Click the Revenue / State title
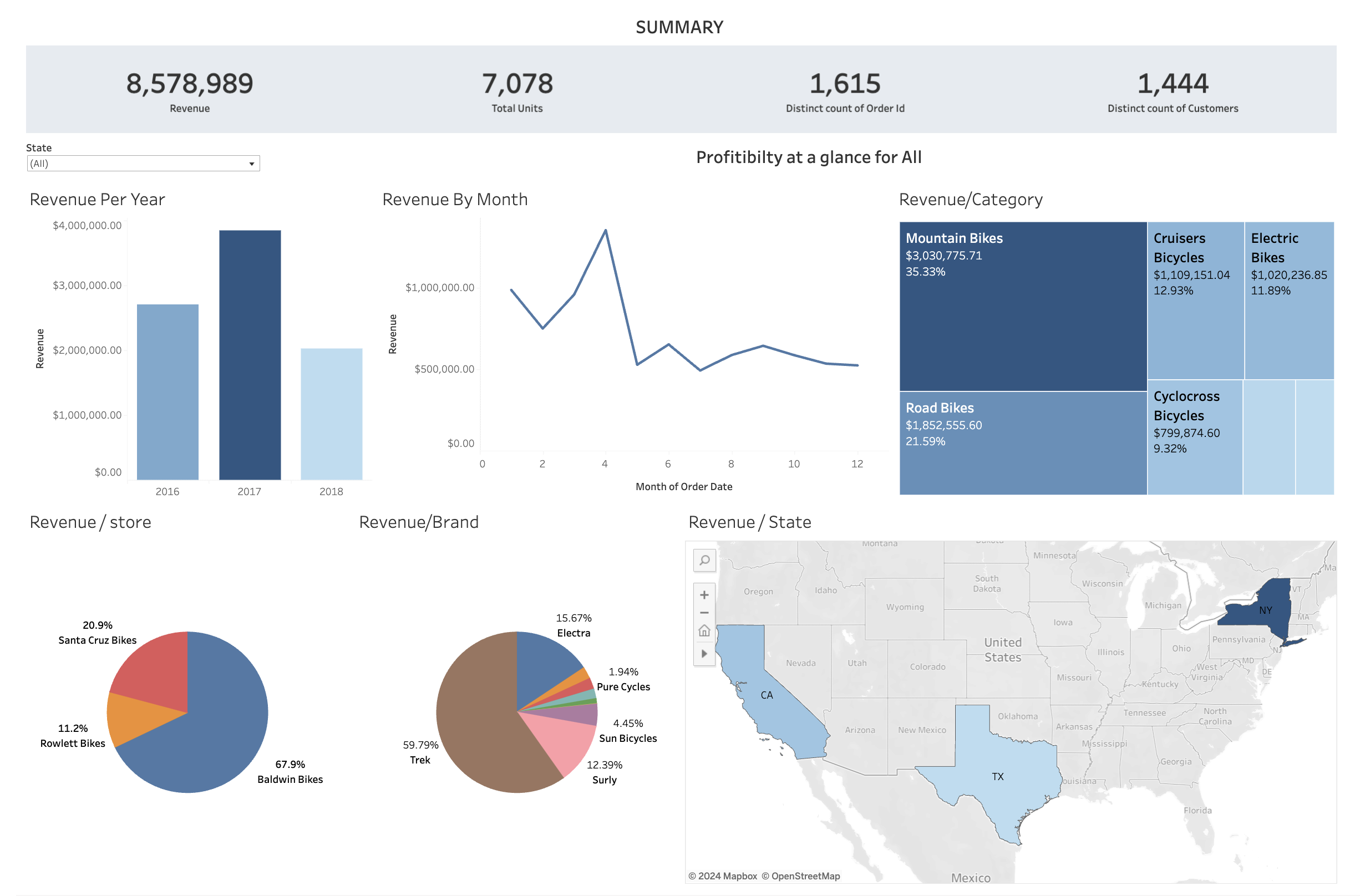The height and width of the screenshot is (896, 1360). tap(749, 522)
